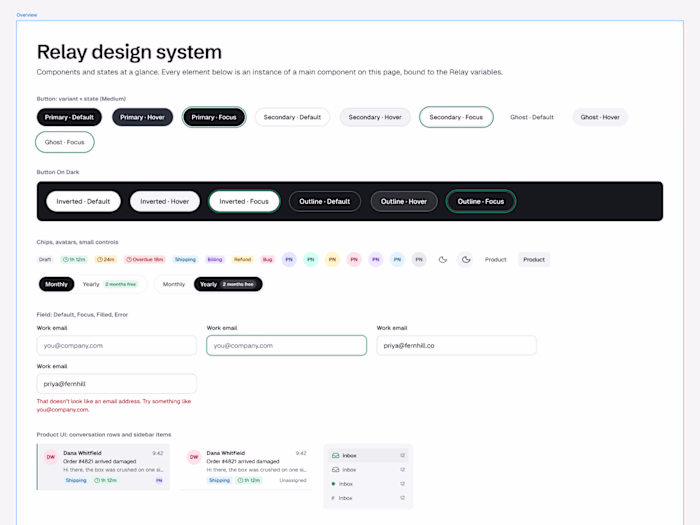Image resolution: width=700 pixels, height=525 pixels.
Task: Click the Ghost · Default button
Action: point(532,117)
